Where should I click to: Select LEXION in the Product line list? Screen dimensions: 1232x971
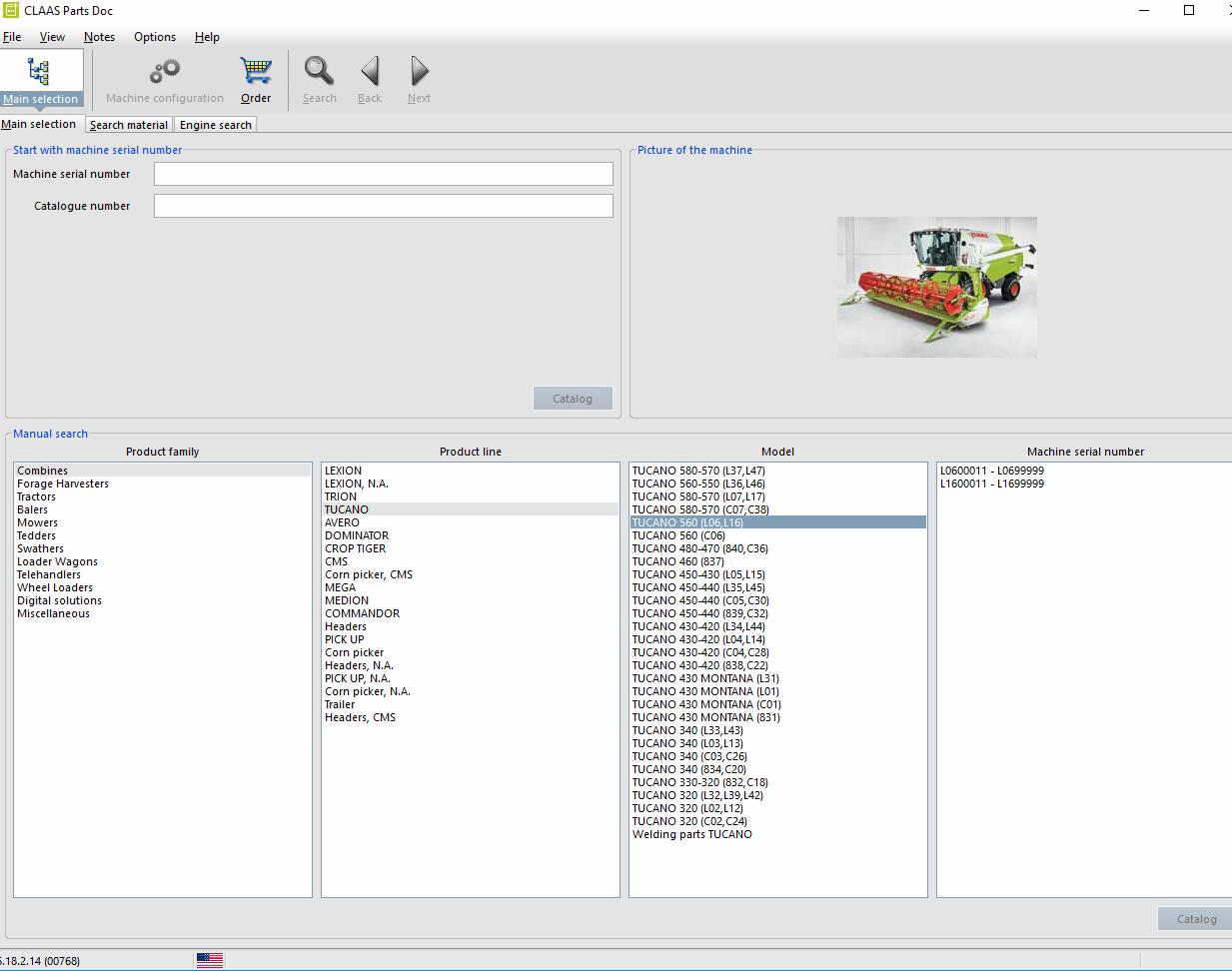(x=341, y=471)
